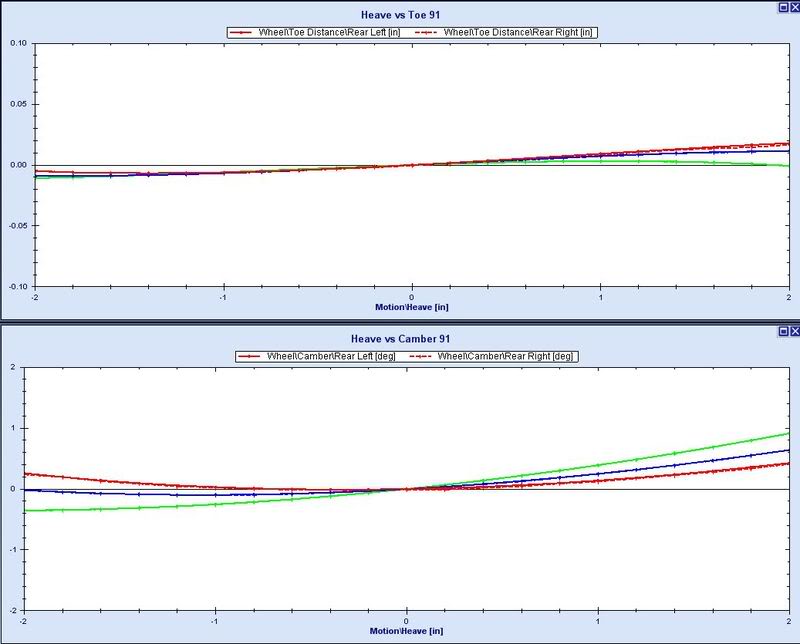
Task: Select Toe Distance Rear Right legend entry
Action: (x=504, y=32)
